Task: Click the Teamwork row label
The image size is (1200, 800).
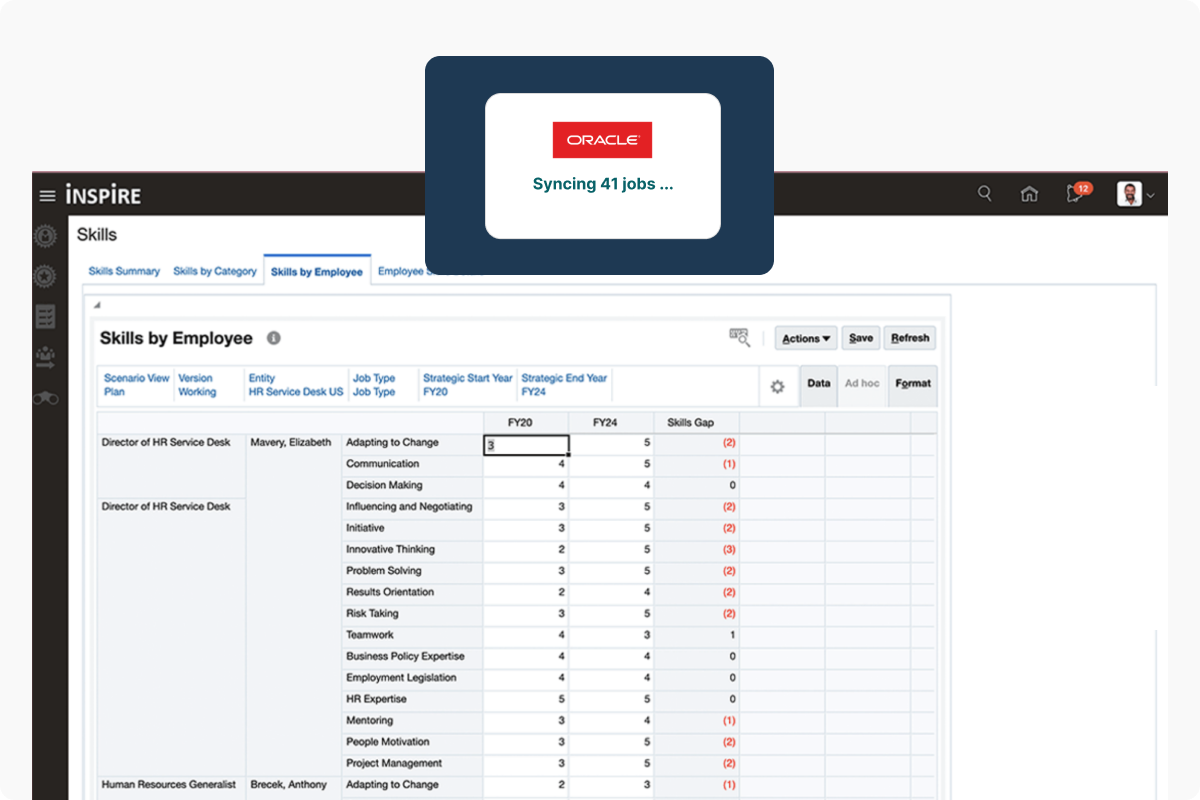Action: pos(370,635)
